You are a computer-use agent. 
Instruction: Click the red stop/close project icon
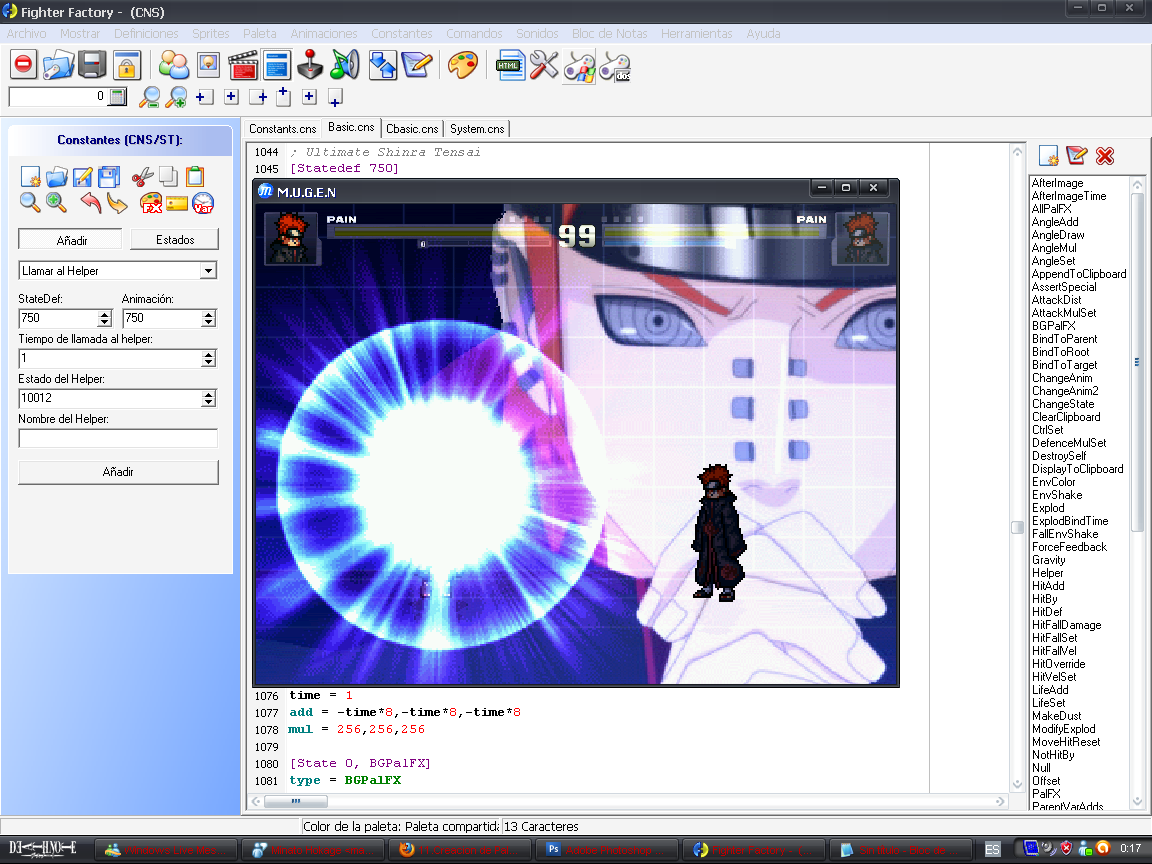coord(24,65)
